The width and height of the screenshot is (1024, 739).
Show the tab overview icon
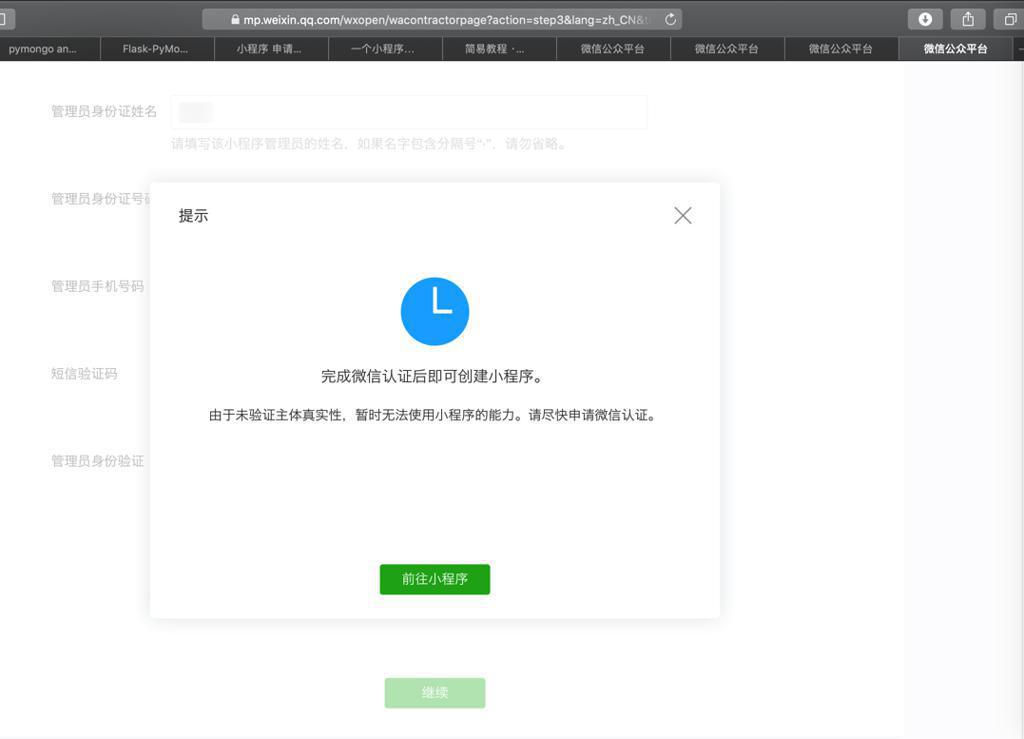(x=1010, y=20)
